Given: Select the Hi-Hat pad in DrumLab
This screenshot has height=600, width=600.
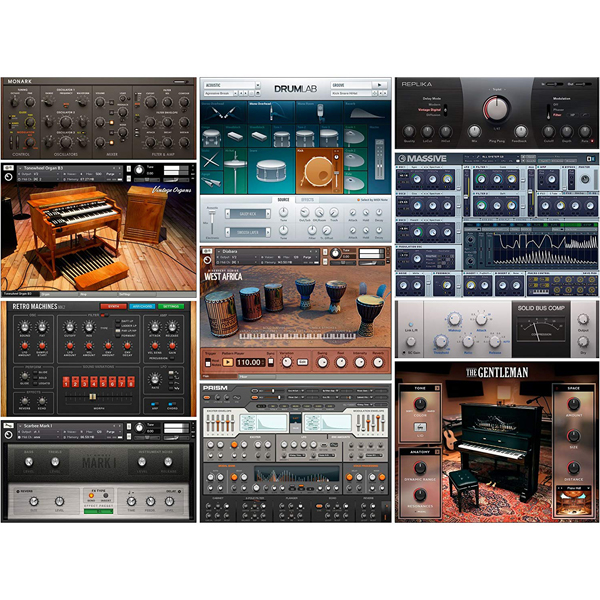Looking at the screenshot, I should click(x=235, y=171).
